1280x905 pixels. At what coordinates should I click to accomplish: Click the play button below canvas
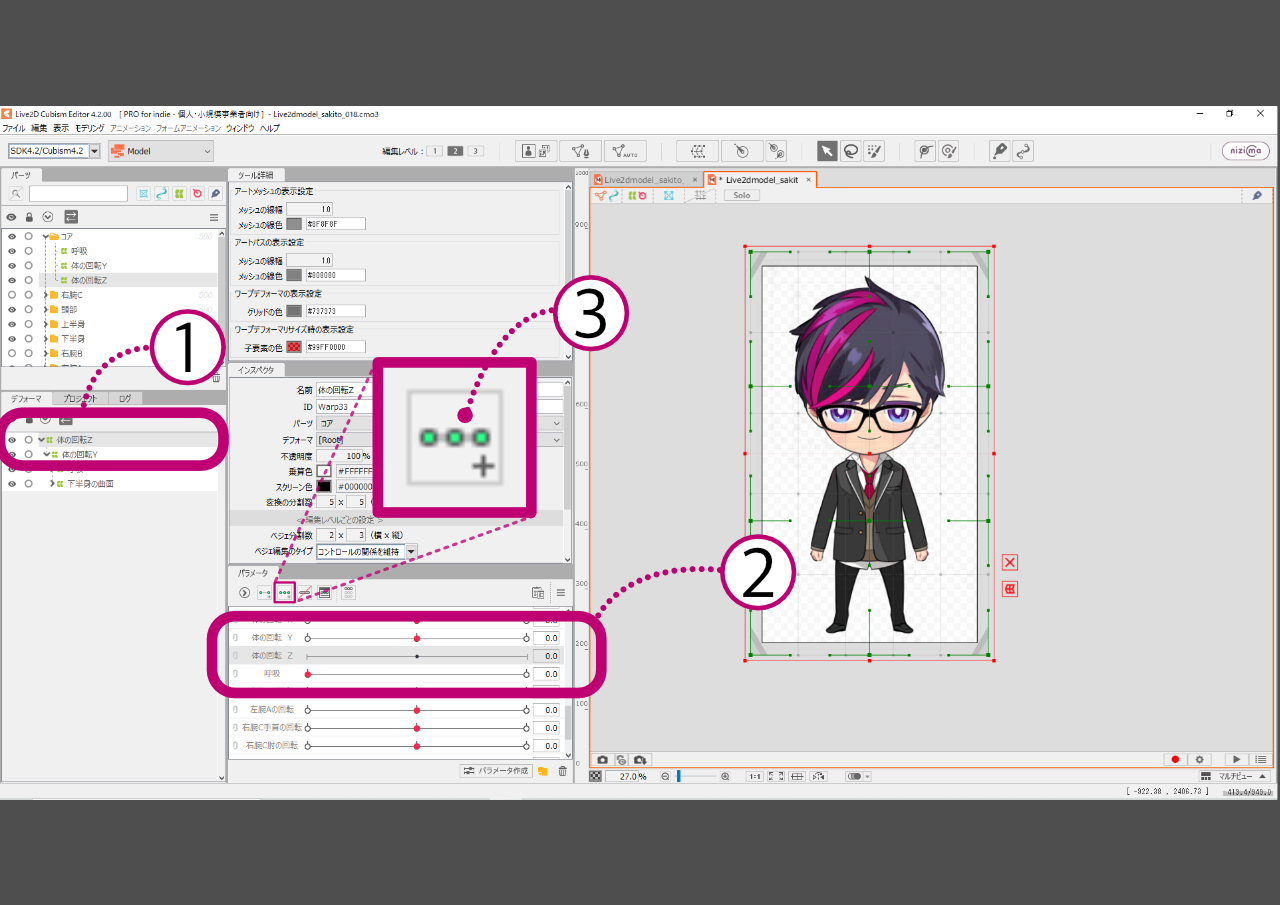coord(1237,760)
